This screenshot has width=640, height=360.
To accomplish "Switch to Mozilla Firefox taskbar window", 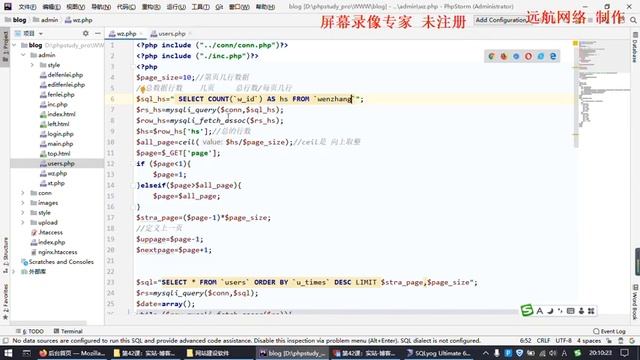I will (x=72, y=353).
